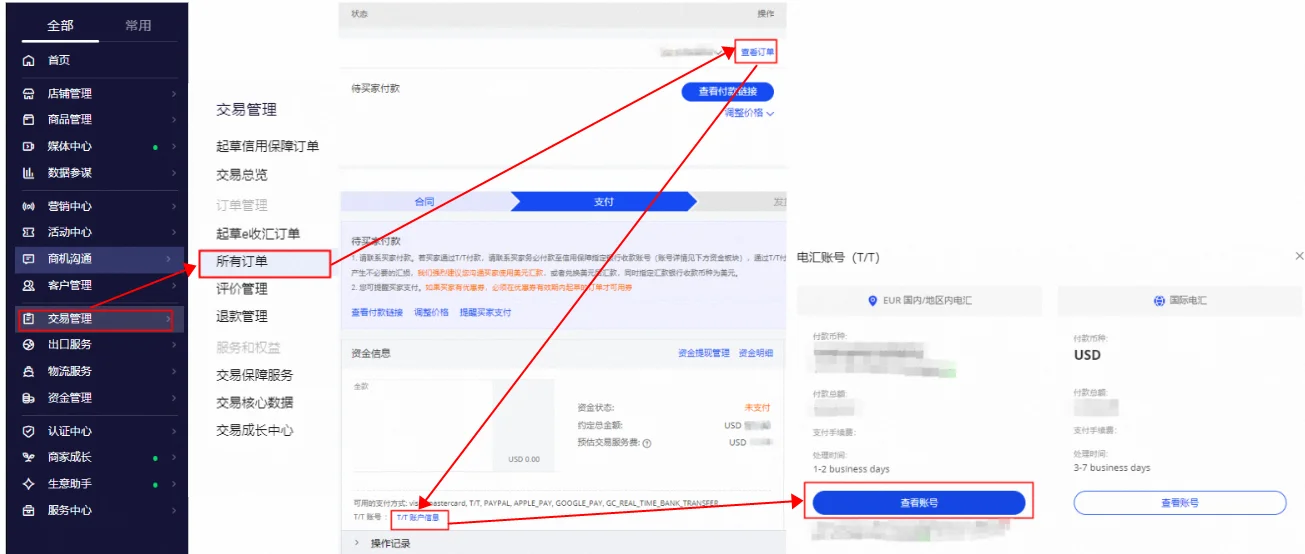Open 起草e收汇订单 in the submenu

point(258,234)
